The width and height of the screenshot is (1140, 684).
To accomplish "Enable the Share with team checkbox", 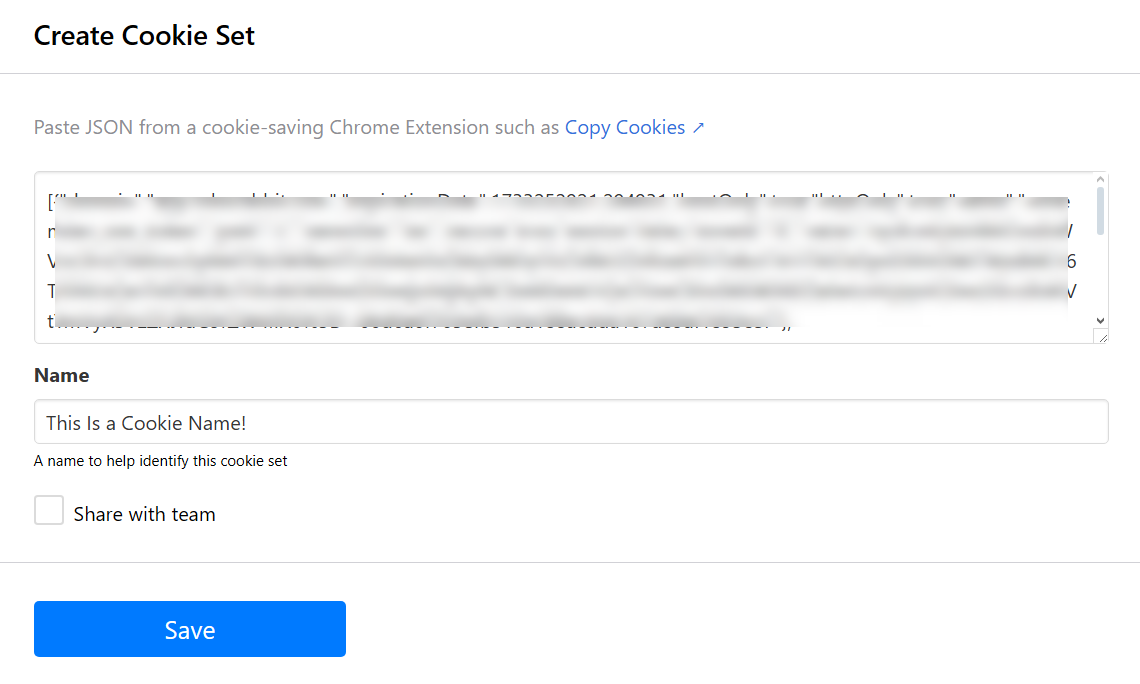I will pyautogui.click(x=49, y=510).
